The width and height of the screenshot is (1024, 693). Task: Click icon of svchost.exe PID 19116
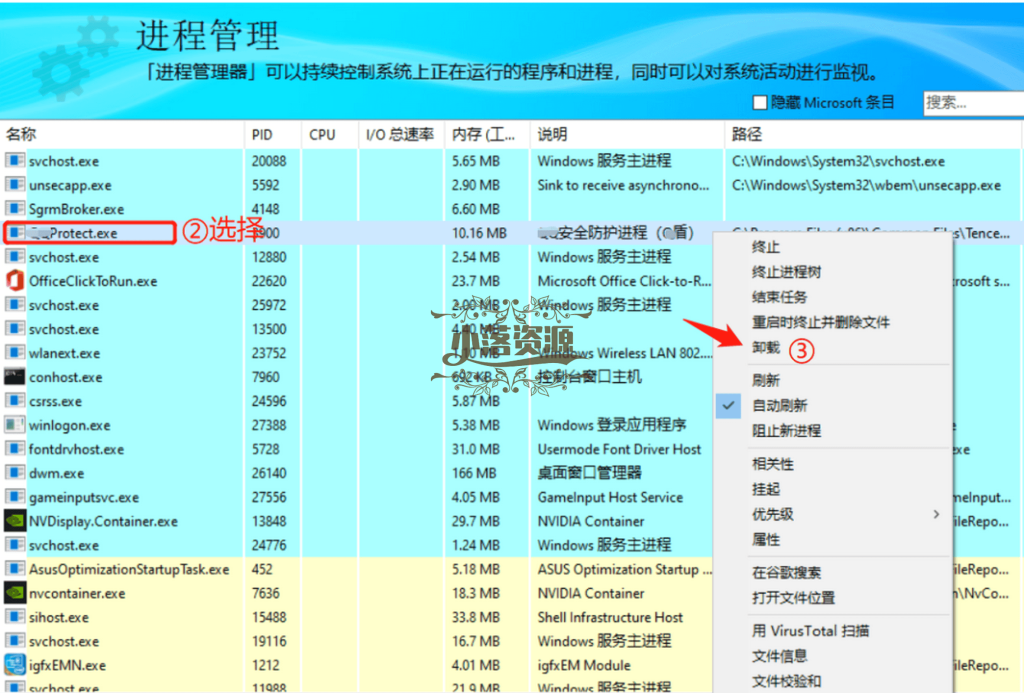(14, 641)
